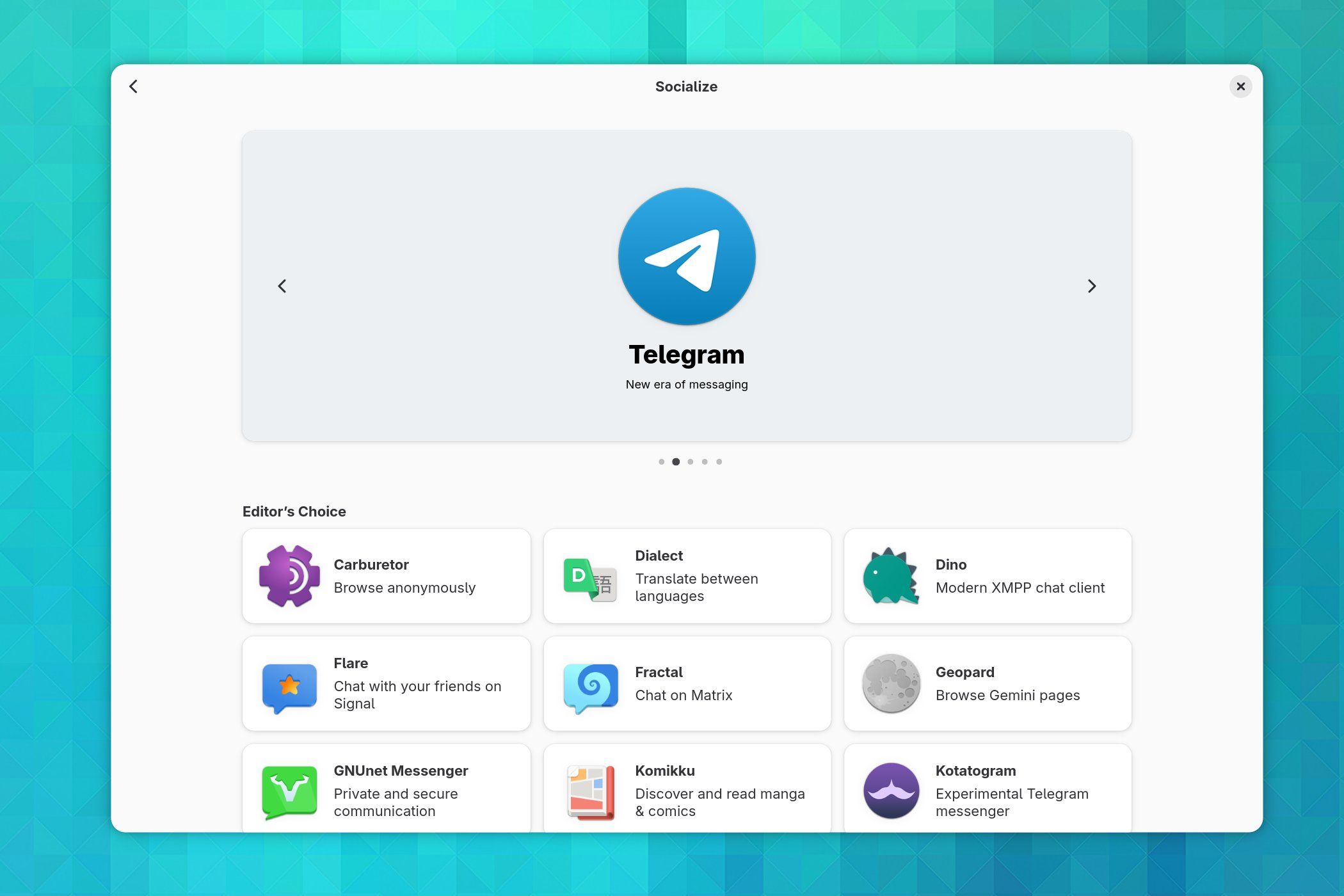Viewport: 1344px width, 896px height.
Task: Open the Dialect app card
Action: [x=687, y=576]
